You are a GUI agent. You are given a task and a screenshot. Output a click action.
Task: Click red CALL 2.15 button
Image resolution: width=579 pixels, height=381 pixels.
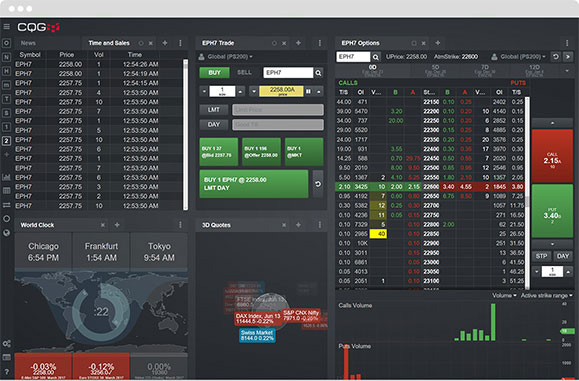click(x=552, y=156)
